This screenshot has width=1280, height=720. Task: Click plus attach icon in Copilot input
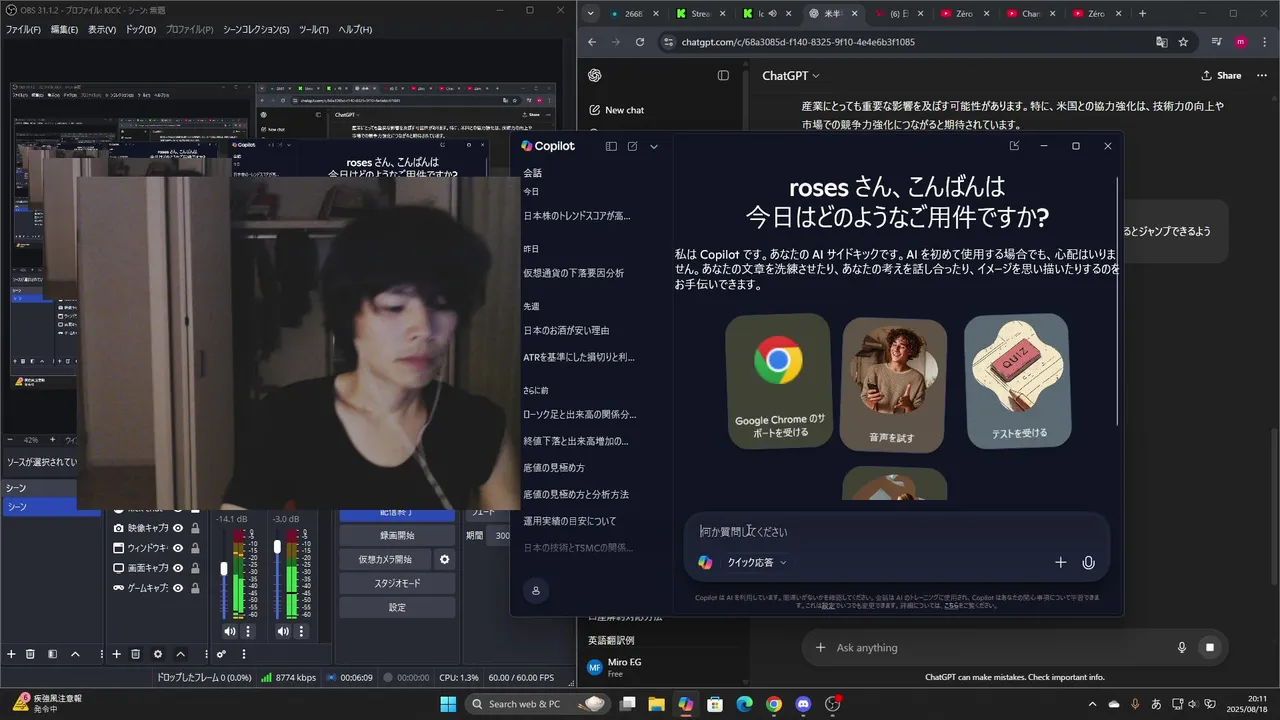click(1061, 563)
